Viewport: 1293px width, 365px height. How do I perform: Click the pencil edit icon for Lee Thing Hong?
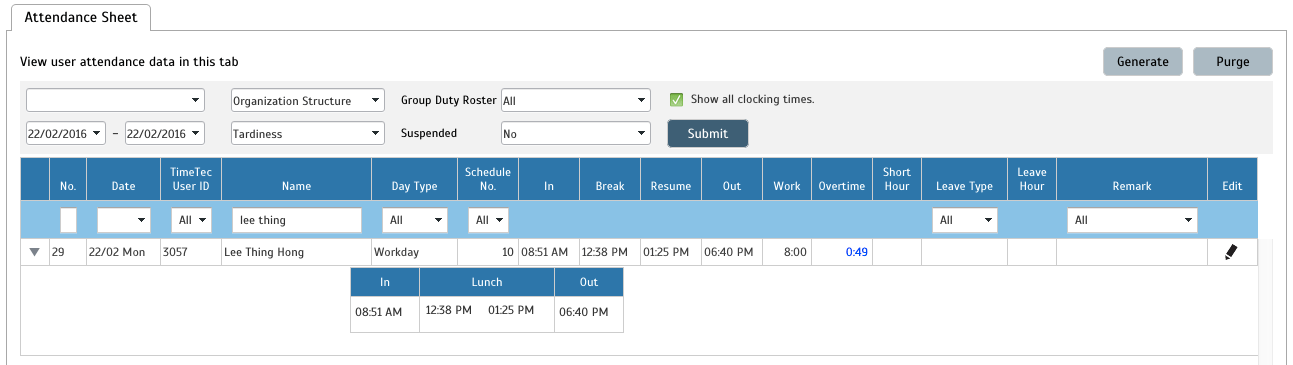pos(1231,252)
